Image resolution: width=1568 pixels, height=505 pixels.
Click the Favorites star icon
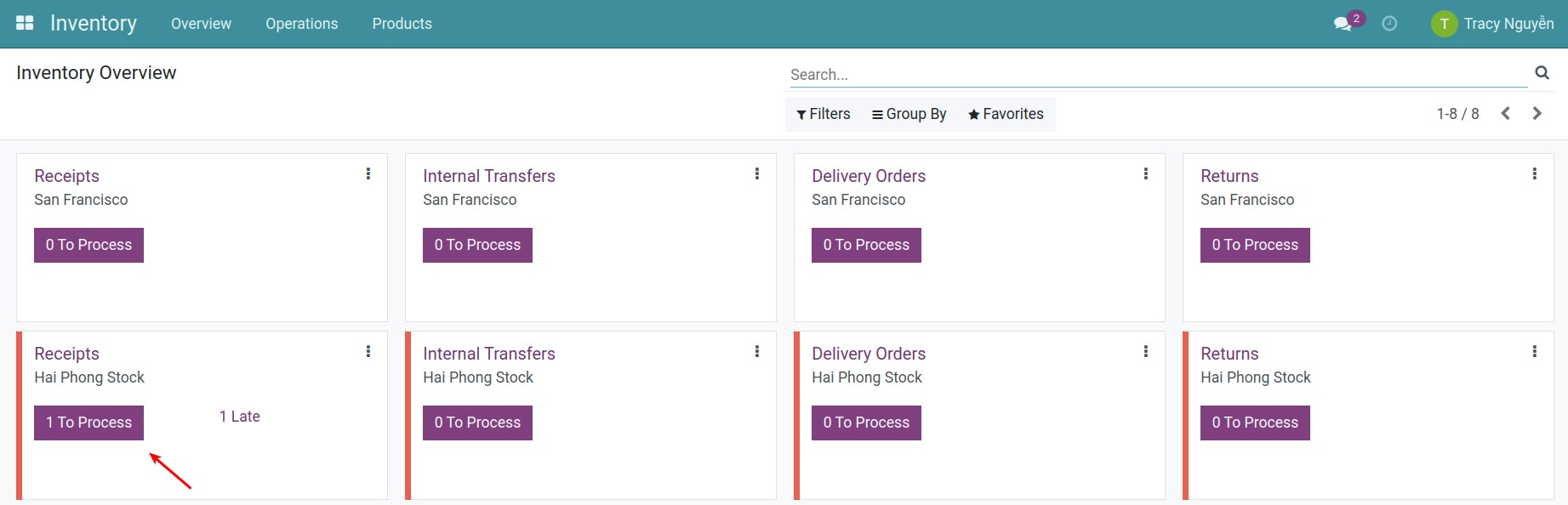(973, 113)
